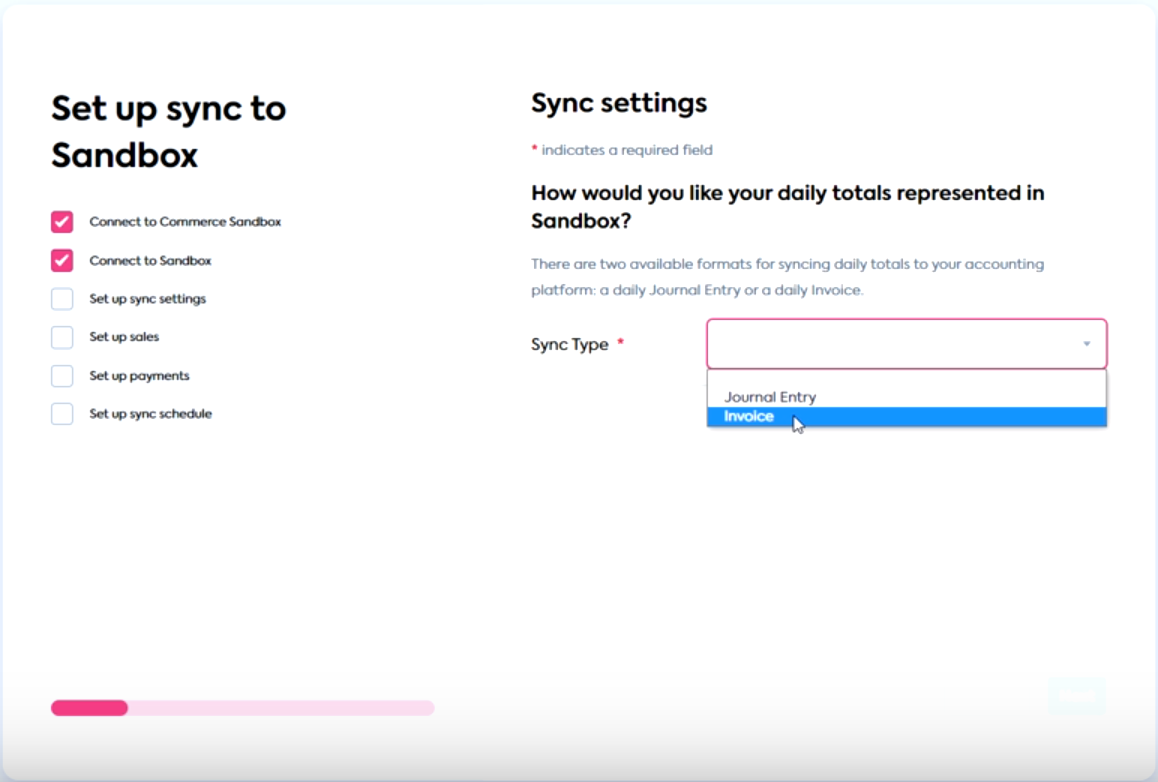Check the Set up sync schedule checkbox

pos(61,413)
